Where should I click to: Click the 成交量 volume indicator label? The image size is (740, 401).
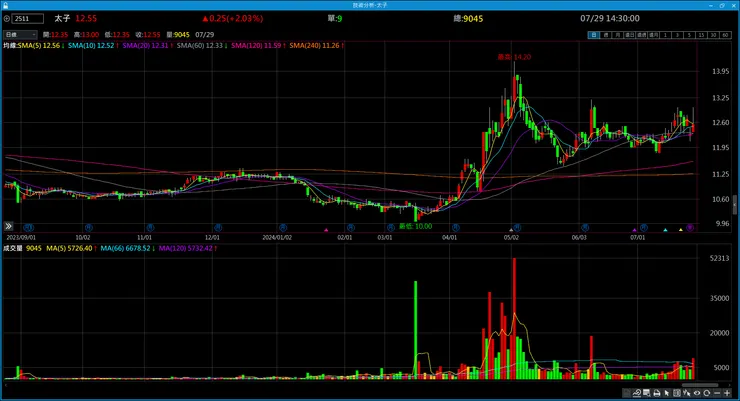tap(13, 248)
